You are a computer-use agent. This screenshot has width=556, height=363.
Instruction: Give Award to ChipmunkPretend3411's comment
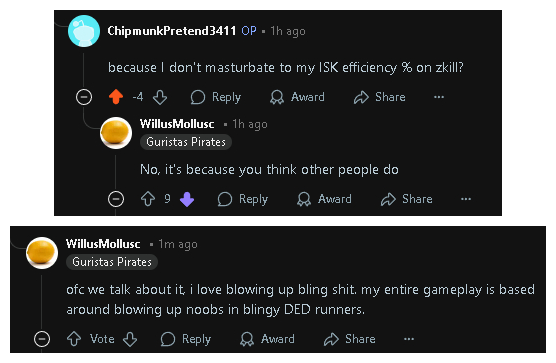click(297, 97)
